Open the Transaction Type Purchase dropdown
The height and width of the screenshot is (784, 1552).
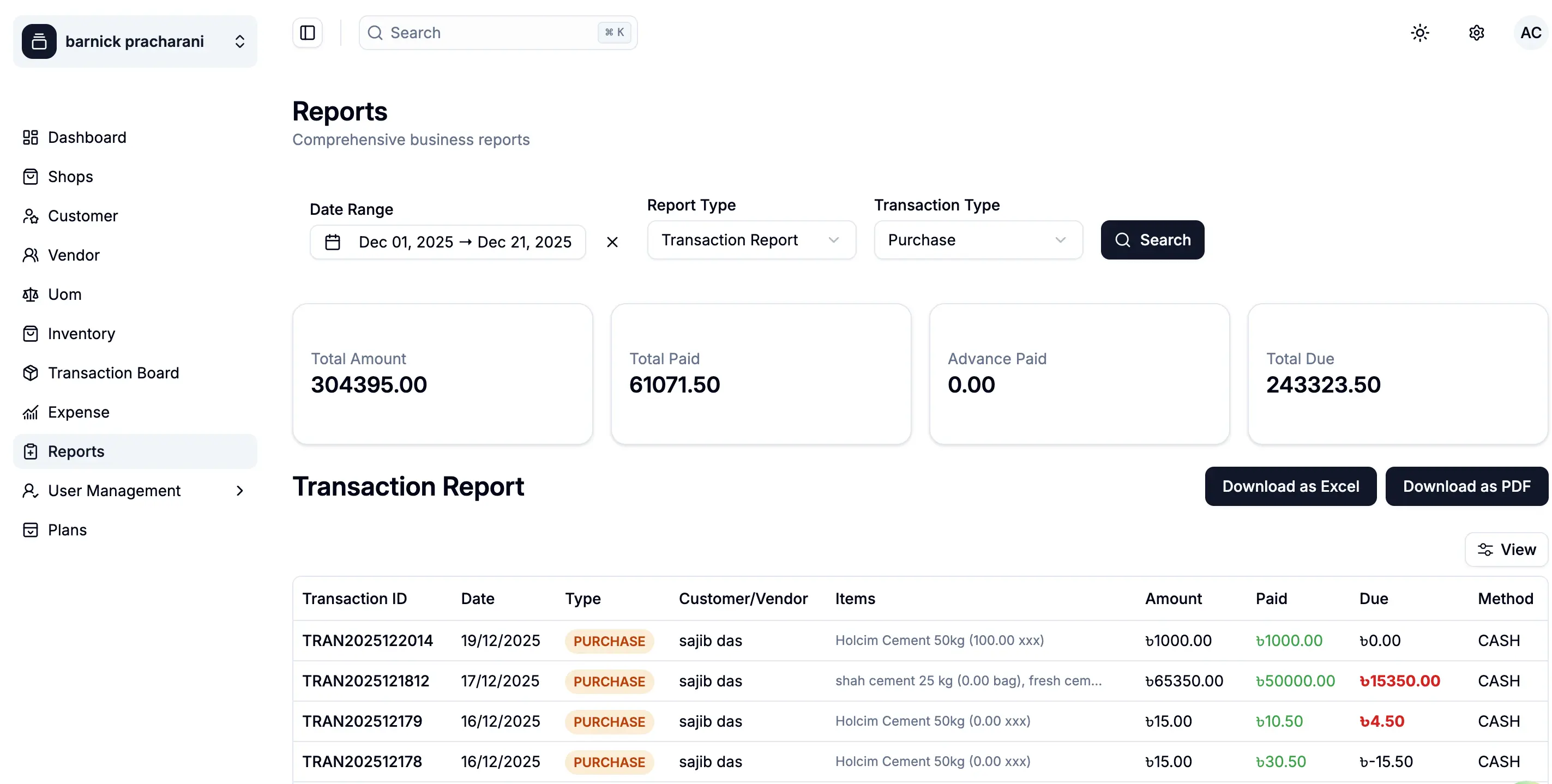pos(977,240)
